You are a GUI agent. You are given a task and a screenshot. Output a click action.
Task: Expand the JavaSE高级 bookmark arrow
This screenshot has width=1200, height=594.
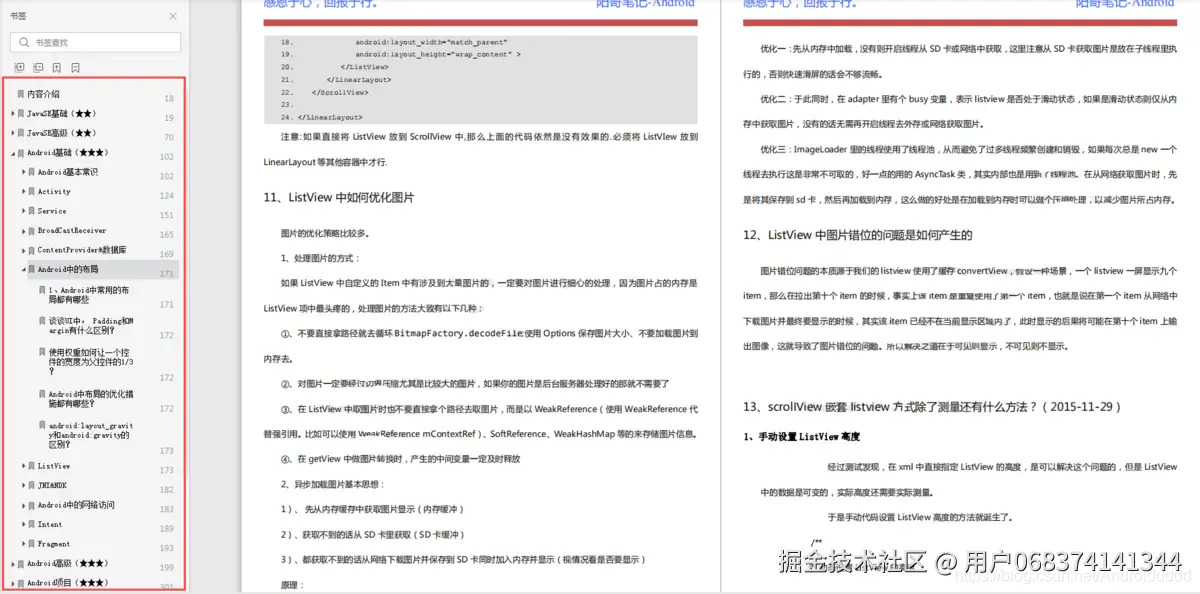pos(12,133)
